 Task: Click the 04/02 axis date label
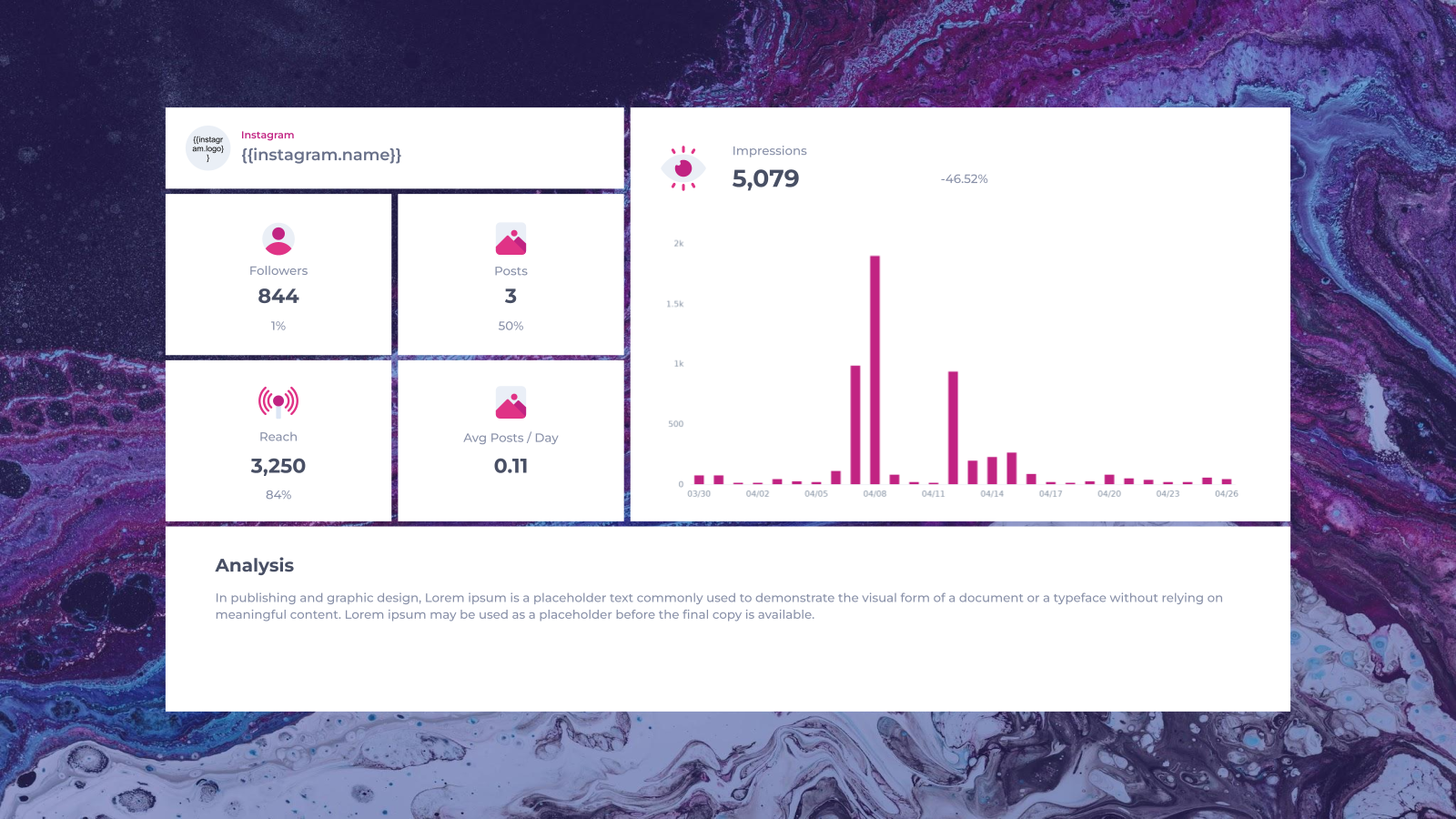pos(757,494)
